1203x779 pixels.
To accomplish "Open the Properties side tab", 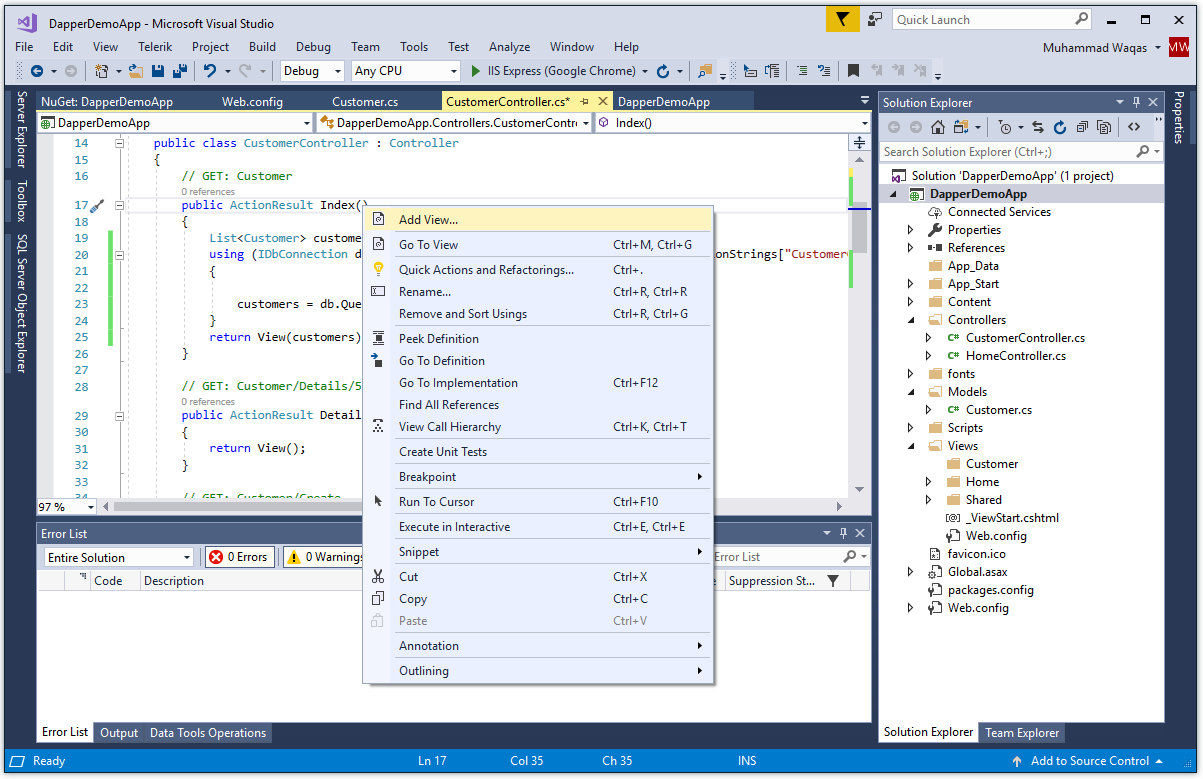I will pyautogui.click(x=1179, y=118).
